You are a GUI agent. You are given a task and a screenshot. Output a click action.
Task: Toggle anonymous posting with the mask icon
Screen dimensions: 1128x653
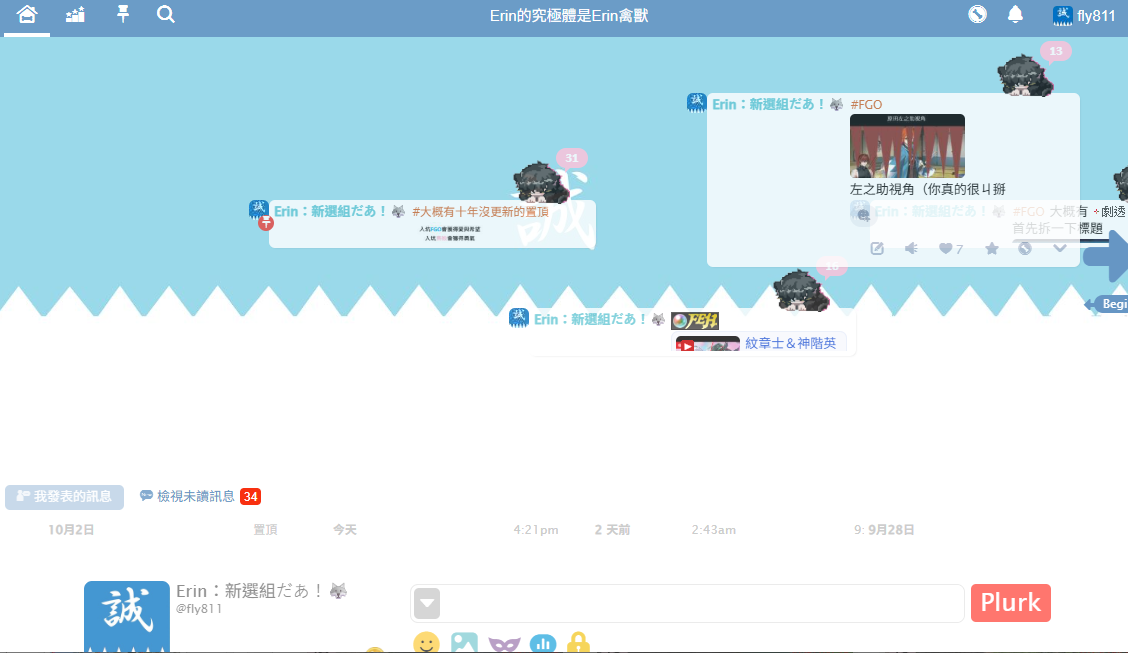[504, 642]
